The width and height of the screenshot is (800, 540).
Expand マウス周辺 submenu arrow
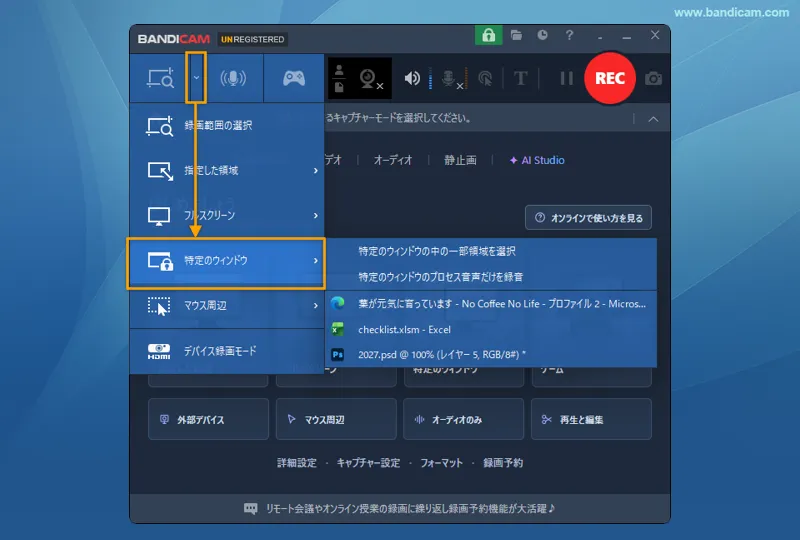click(x=316, y=306)
